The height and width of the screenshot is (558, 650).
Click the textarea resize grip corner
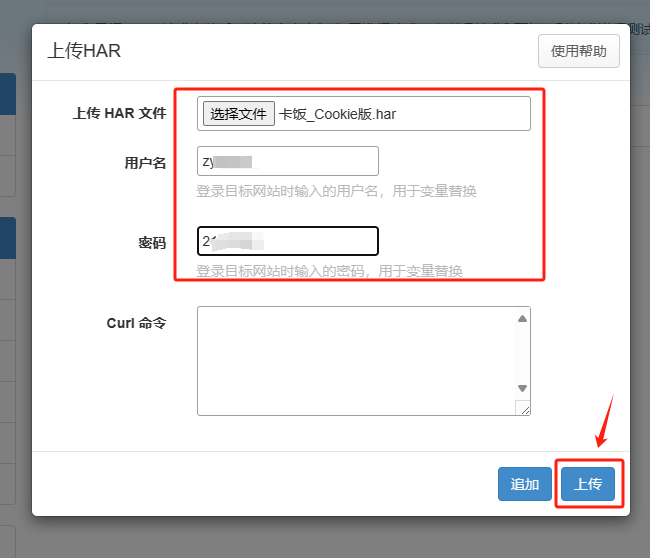tap(522, 407)
